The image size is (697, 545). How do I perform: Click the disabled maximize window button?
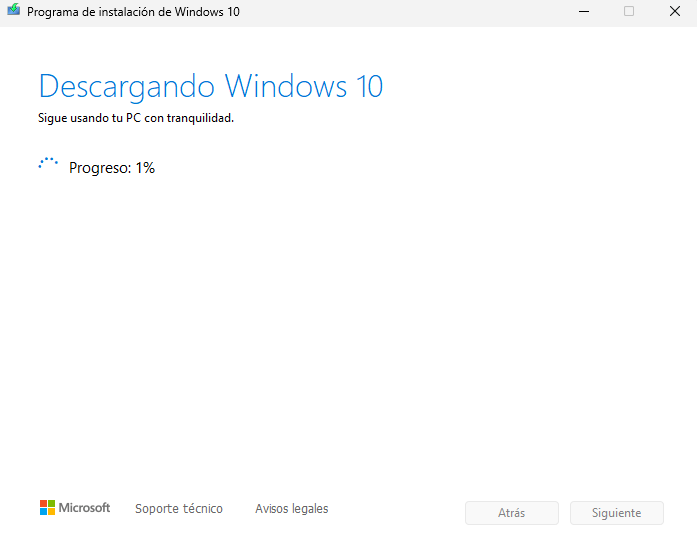(629, 12)
